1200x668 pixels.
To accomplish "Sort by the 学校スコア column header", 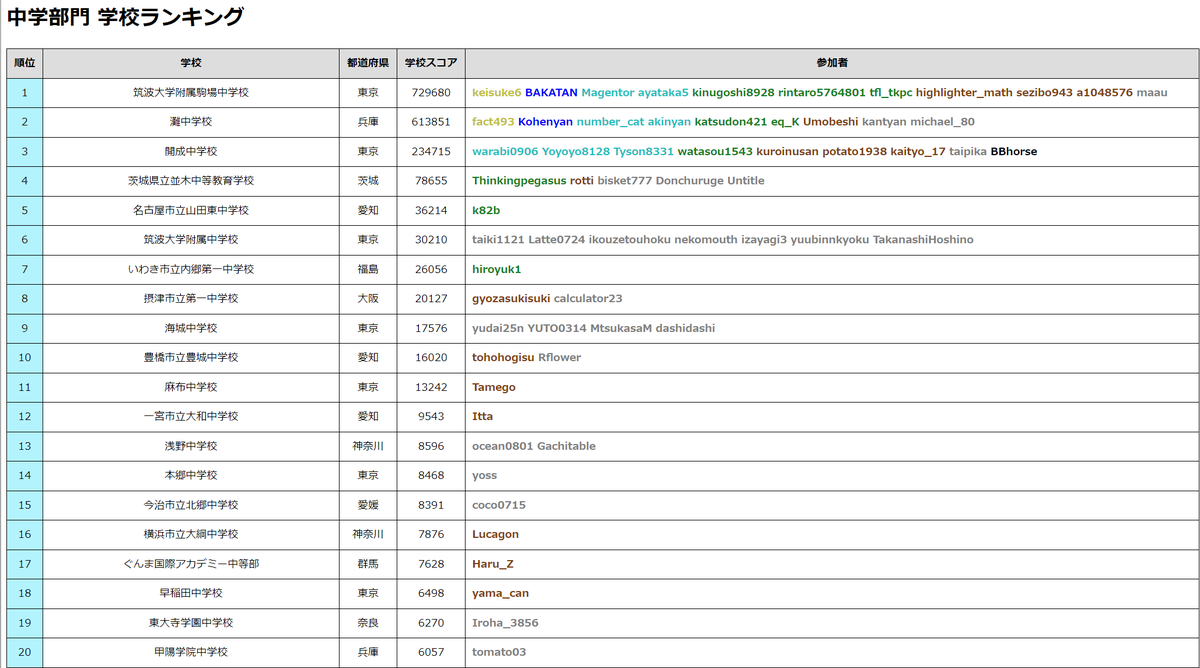I will [x=430, y=62].
